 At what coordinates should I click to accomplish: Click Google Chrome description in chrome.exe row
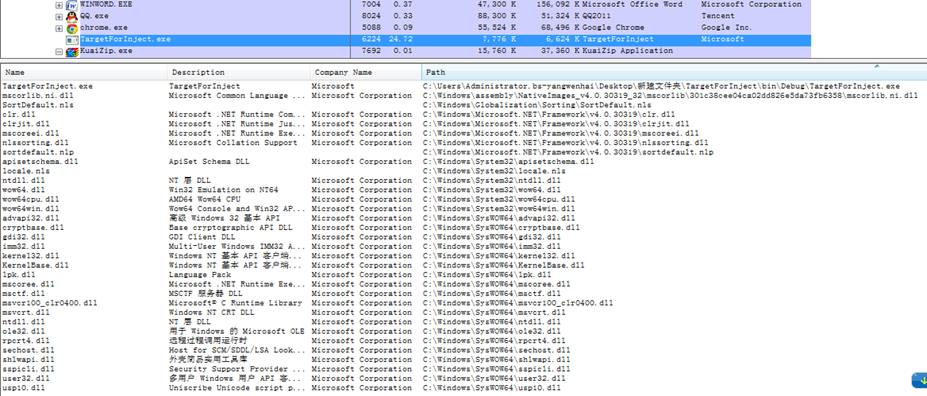coord(613,27)
